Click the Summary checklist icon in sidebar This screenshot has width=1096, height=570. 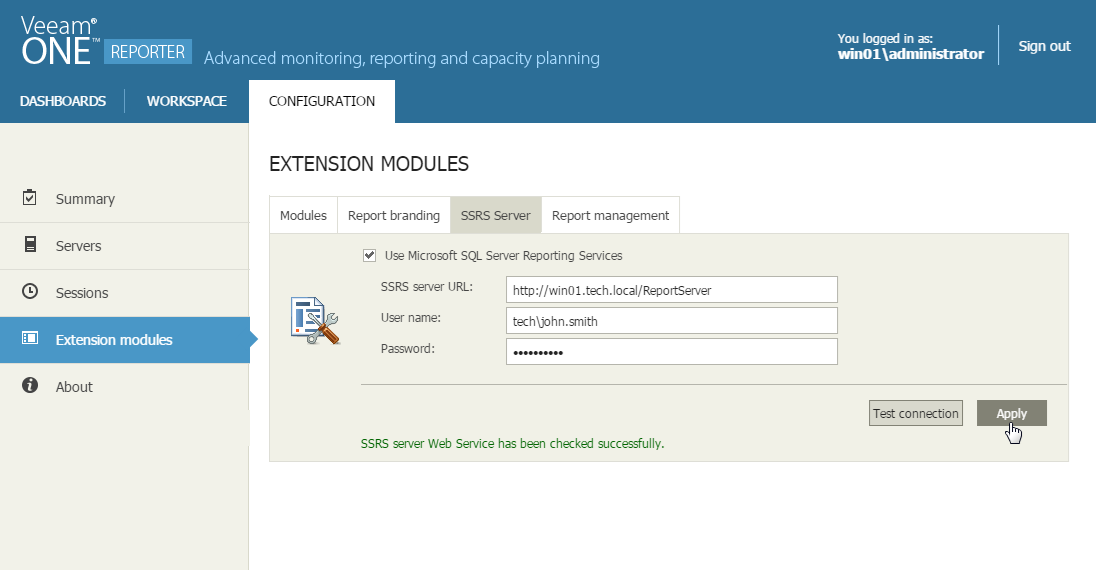coord(29,198)
